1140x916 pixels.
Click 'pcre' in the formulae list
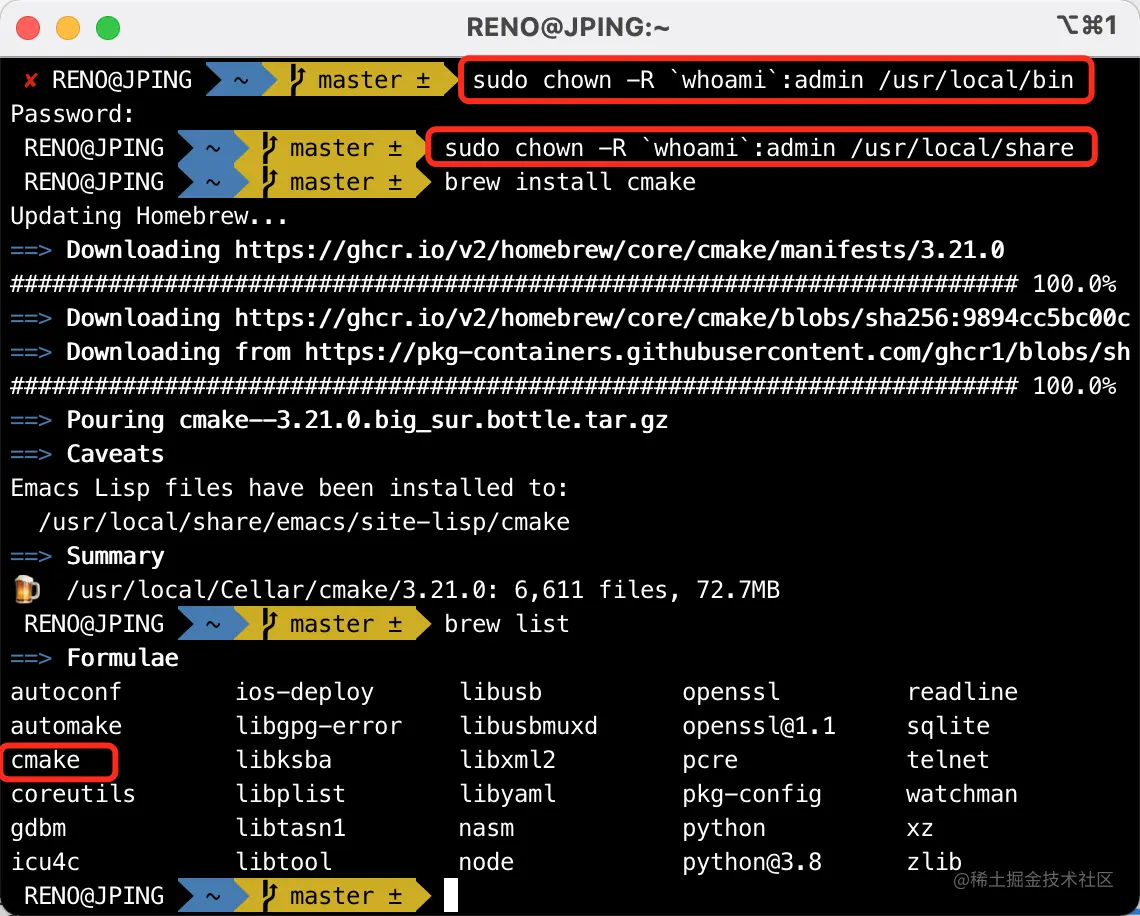[x=710, y=760]
